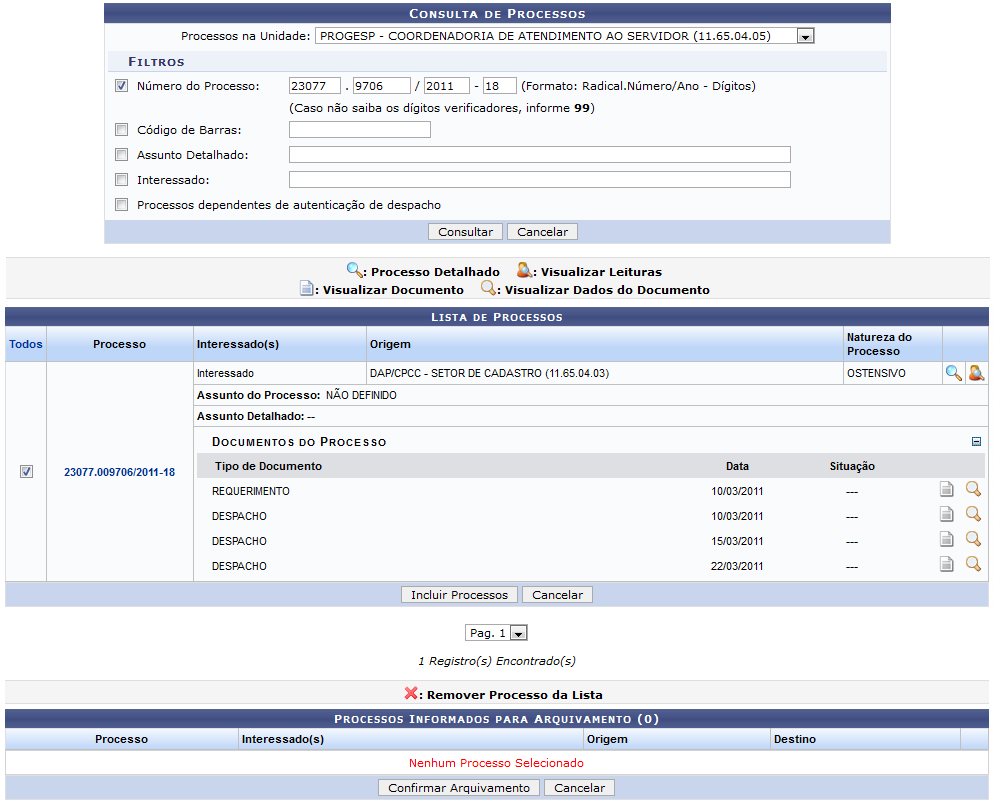Open the Processos na Unidade dropdown
This screenshot has height=806, width=994.
(805, 36)
